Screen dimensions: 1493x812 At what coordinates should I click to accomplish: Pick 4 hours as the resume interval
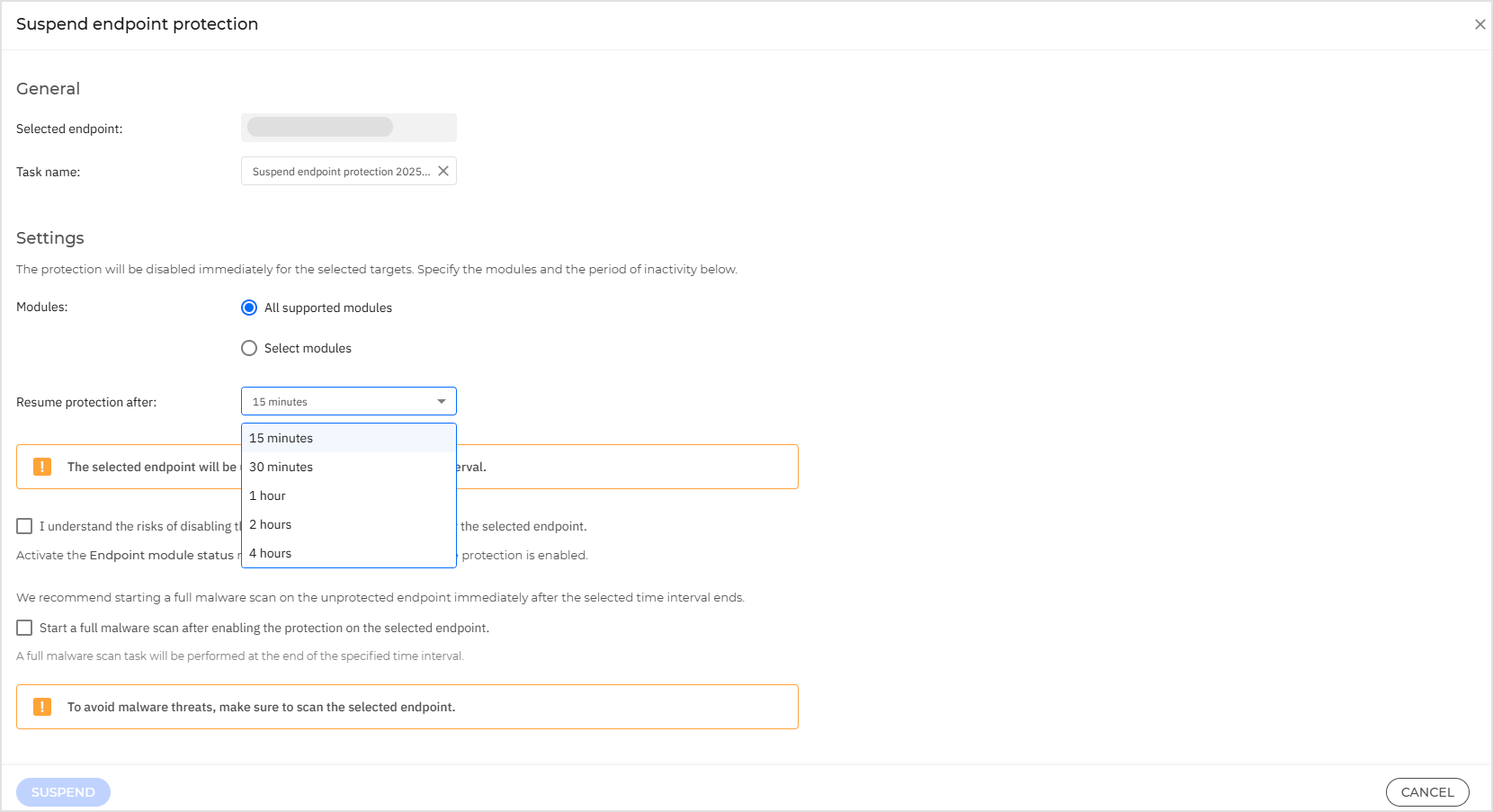(x=271, y=553)
